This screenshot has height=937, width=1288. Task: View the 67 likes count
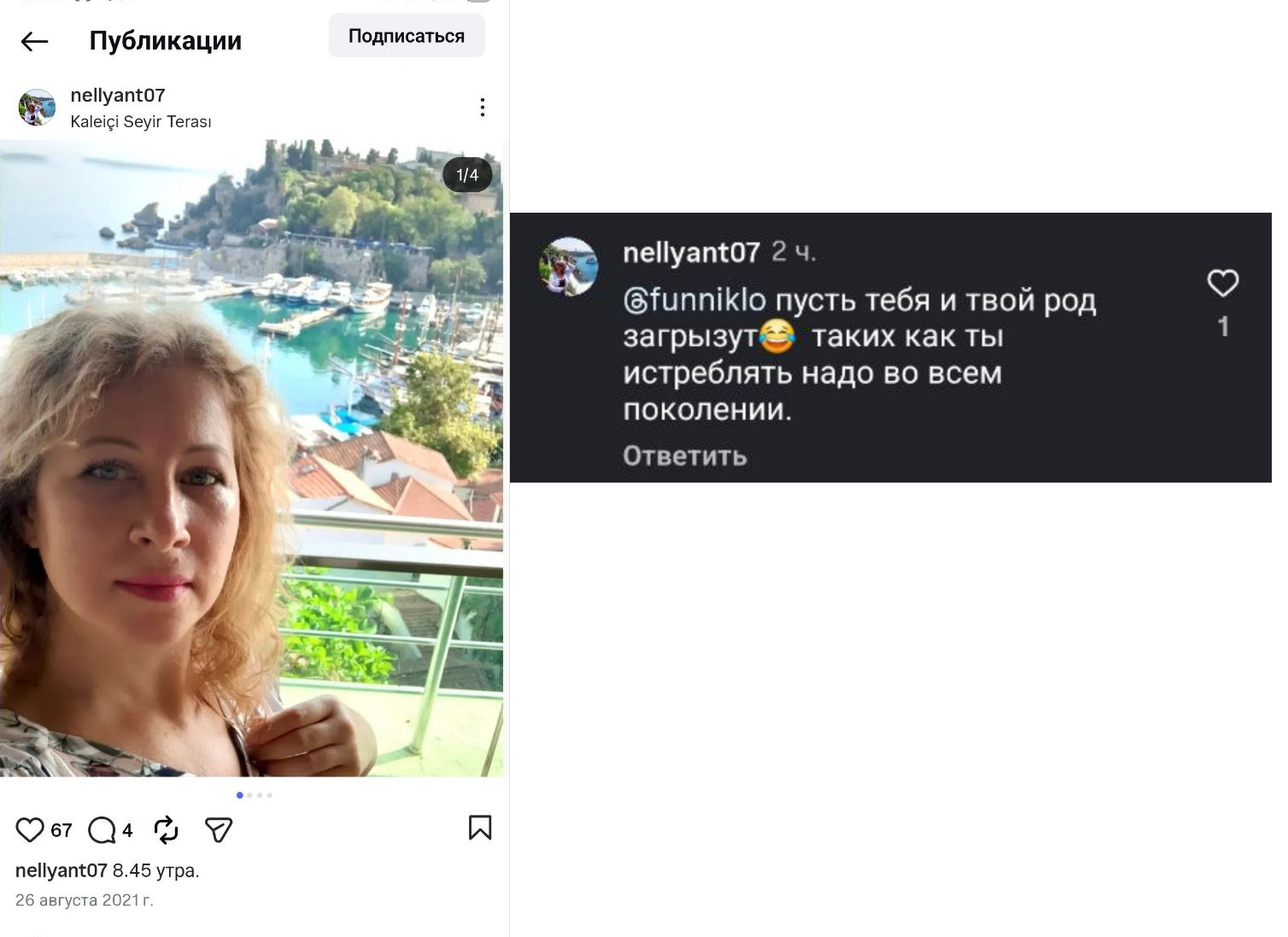(61, 830)
